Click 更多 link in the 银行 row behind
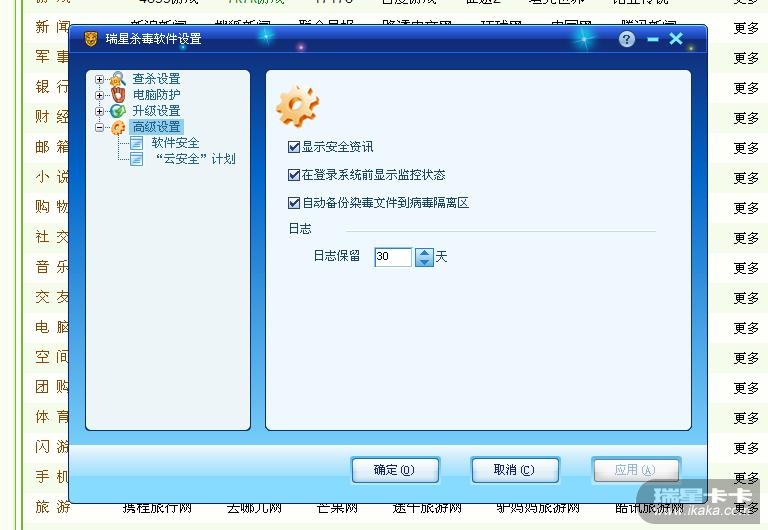 click(746, 88)
